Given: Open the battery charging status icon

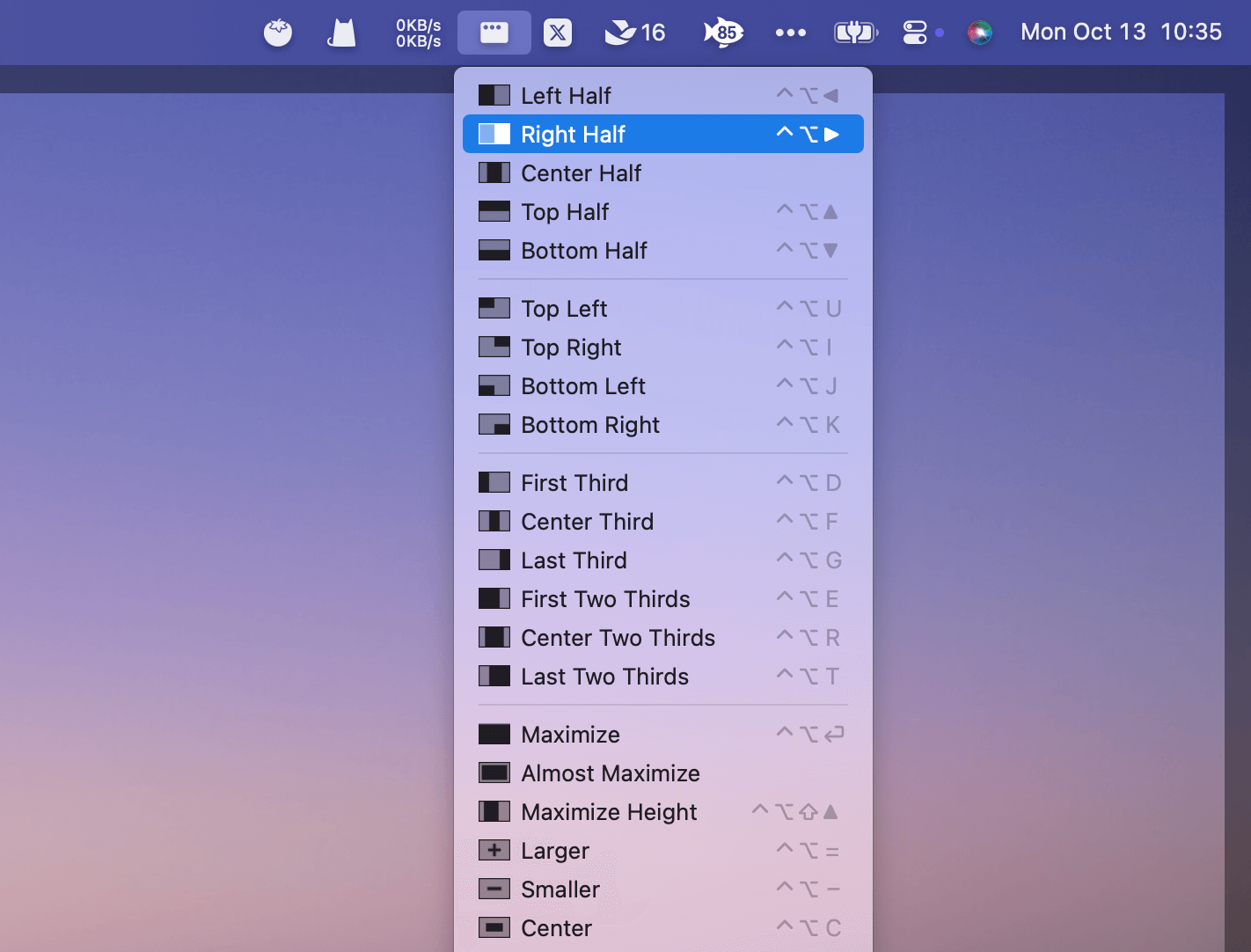Looking at the screenshot, I should point(855,33).
